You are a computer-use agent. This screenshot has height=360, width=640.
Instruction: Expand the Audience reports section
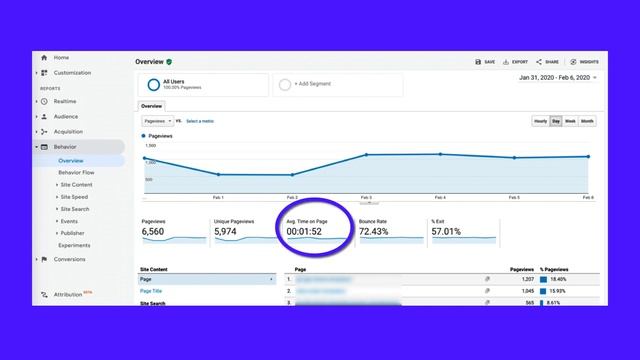click(36, 117)
